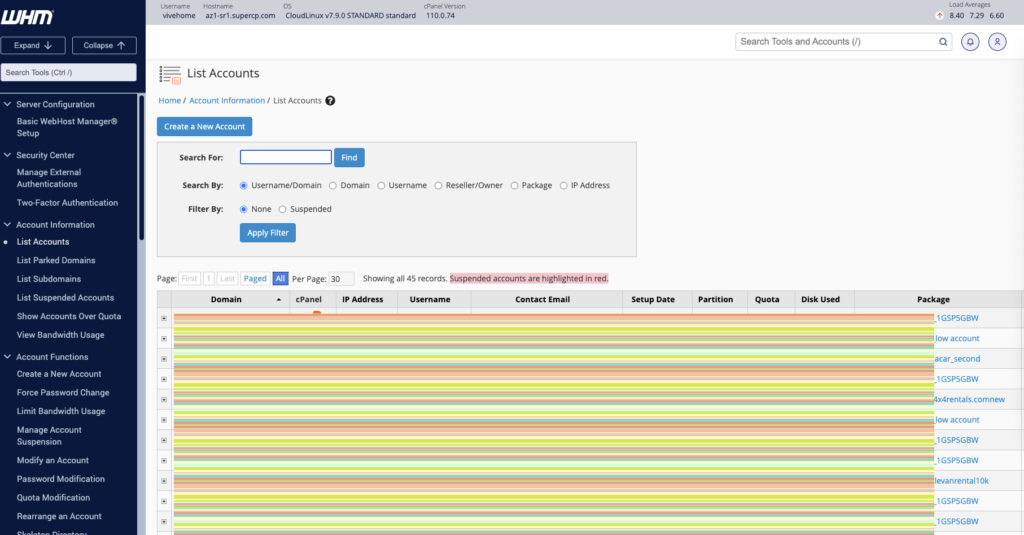The width and height of the screenshot is (1024, 535).
Task: Open the notifications bell icon
Action: click(x=970, y=42)
